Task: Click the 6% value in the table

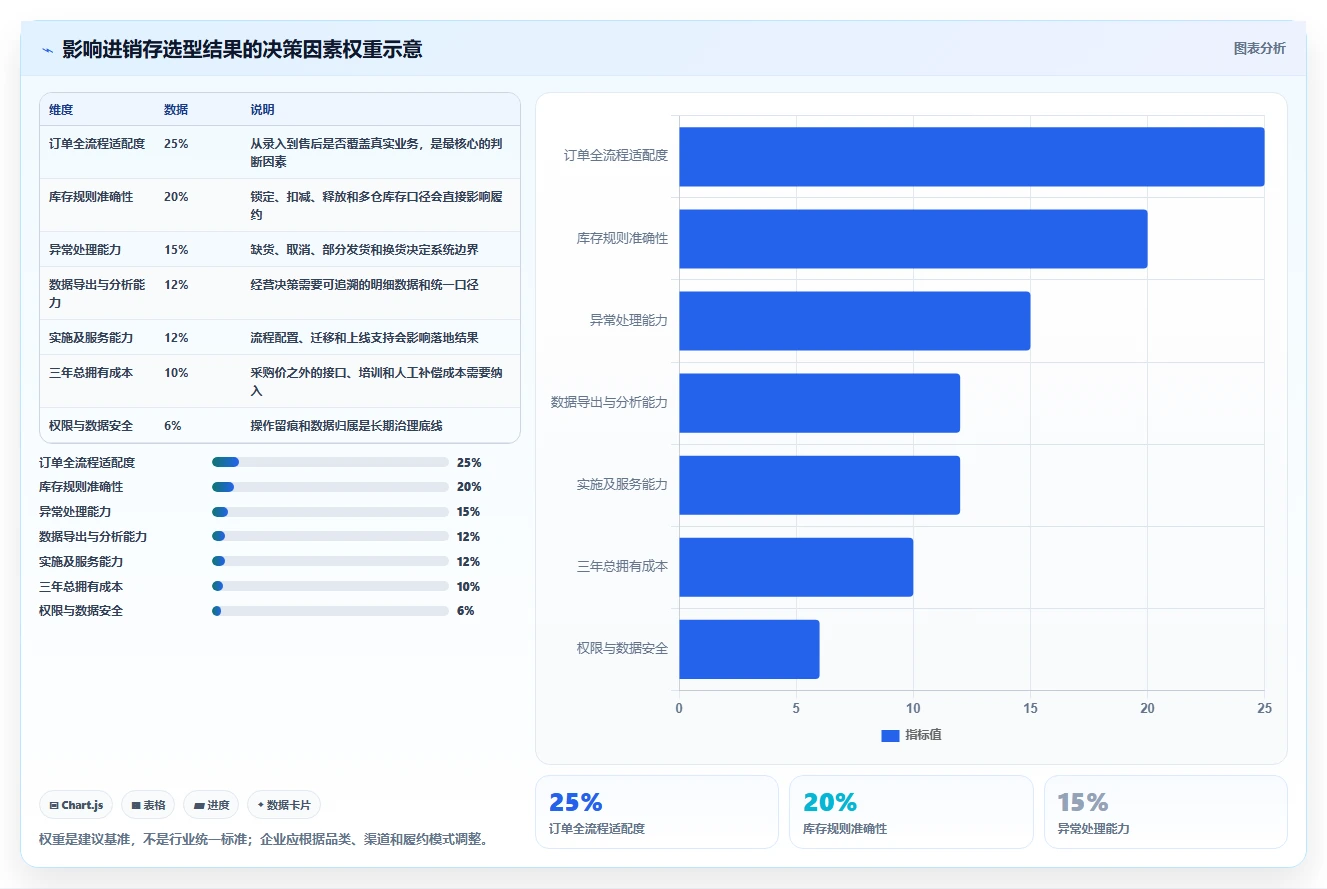Action: click(173, 426)
